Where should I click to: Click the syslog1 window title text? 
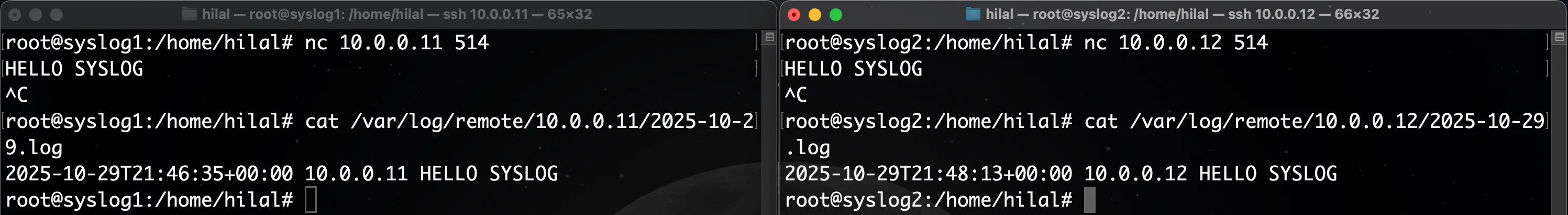coord(396,14)
